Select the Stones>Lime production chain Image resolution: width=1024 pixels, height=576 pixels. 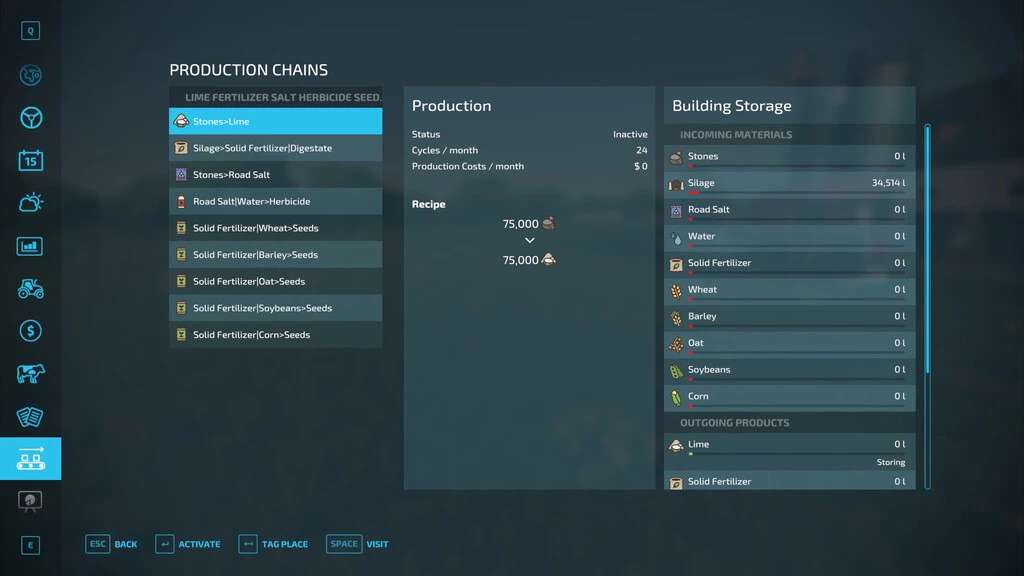(275, 121)
